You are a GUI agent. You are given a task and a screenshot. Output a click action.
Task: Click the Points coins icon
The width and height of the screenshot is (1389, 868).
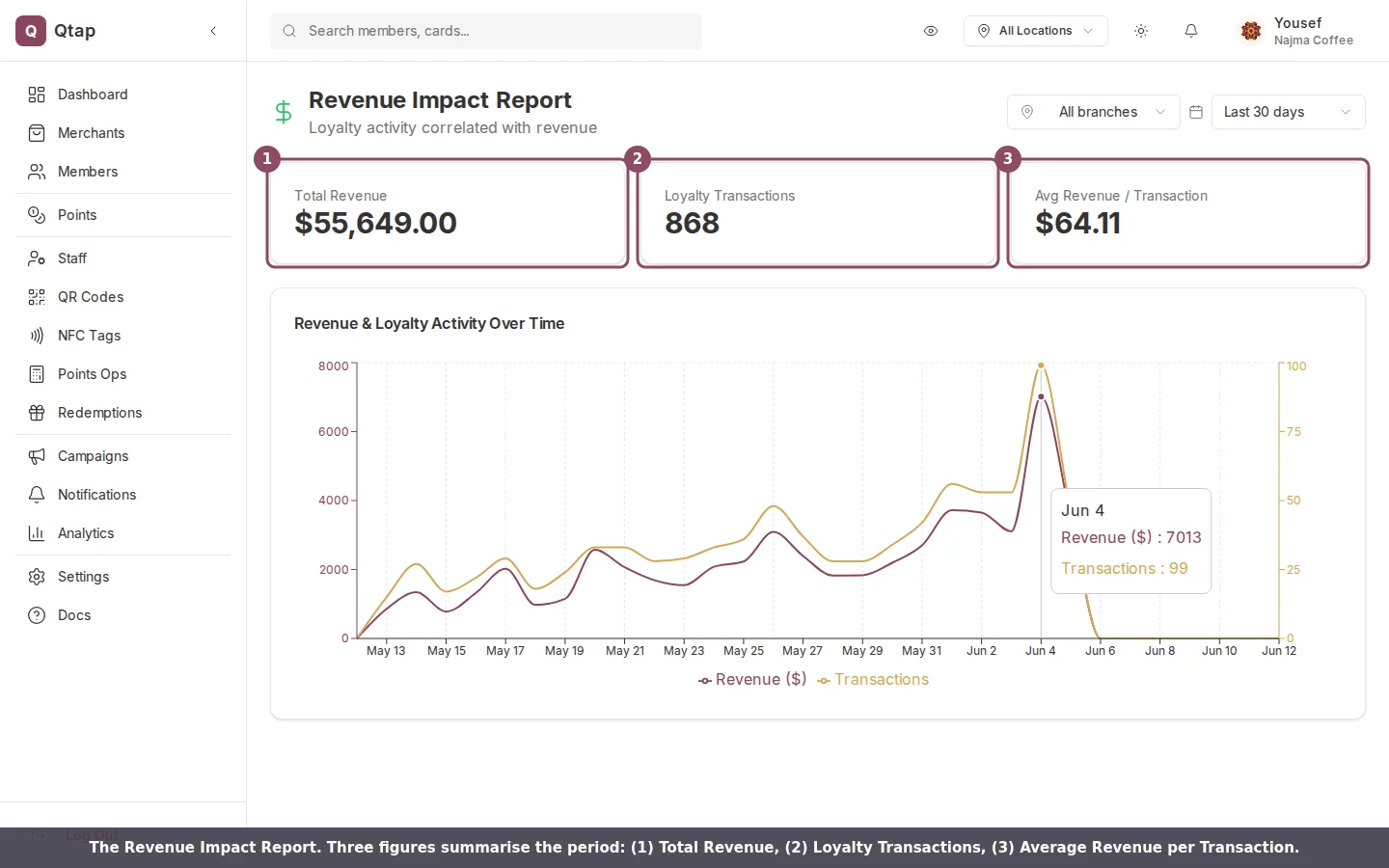tap(37, 215)
